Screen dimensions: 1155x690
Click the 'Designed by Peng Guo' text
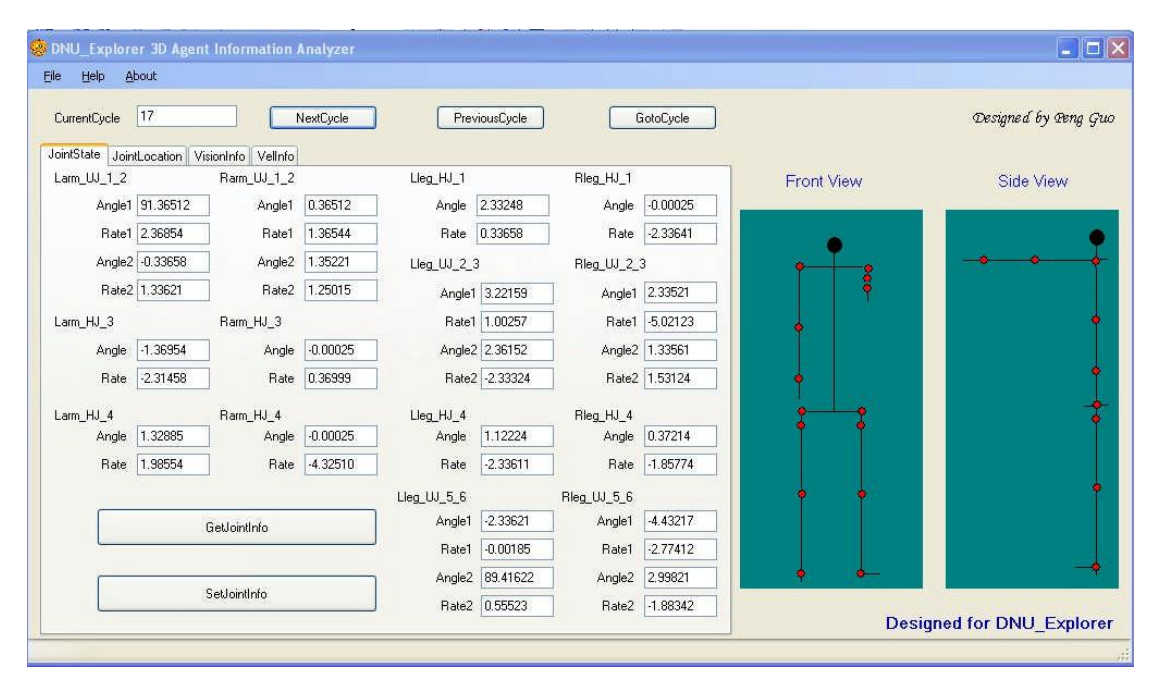(x=1043, y=118)
